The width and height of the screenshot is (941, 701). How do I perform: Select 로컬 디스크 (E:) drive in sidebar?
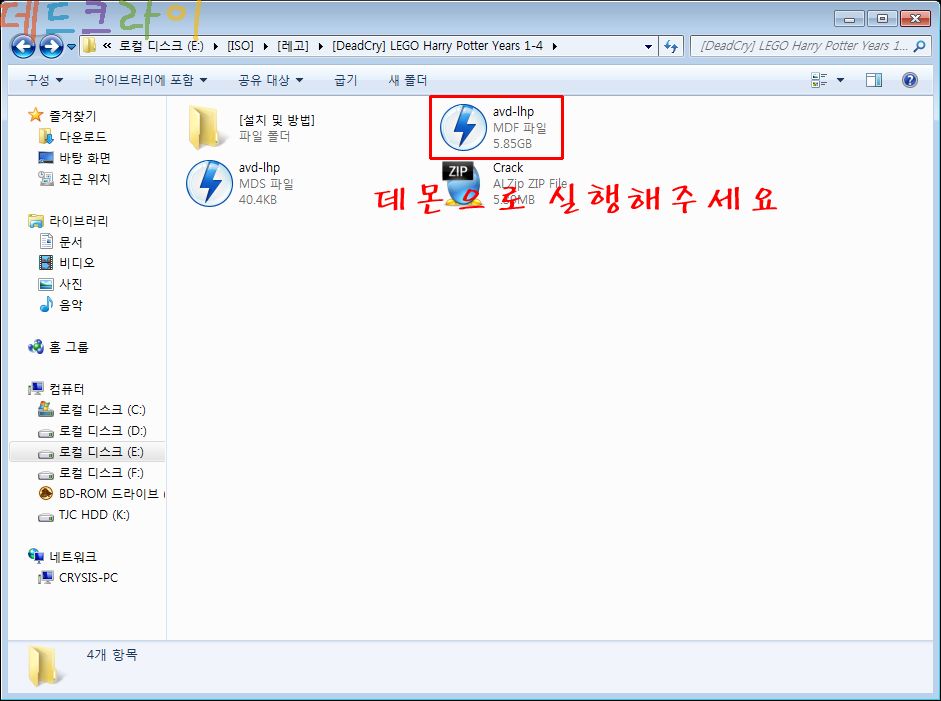(x=88, y=452)
